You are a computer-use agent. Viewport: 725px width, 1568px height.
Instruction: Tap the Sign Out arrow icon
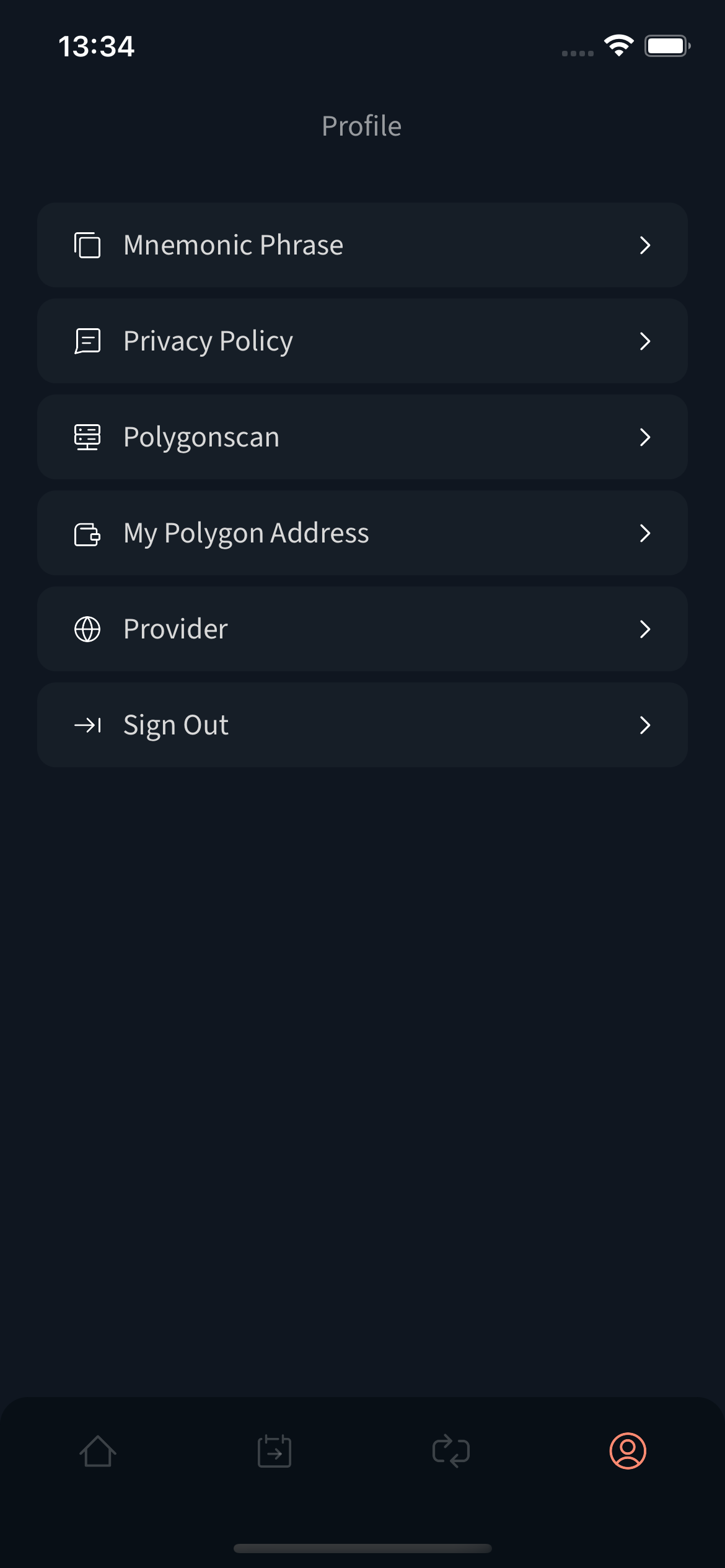[87, 725]
